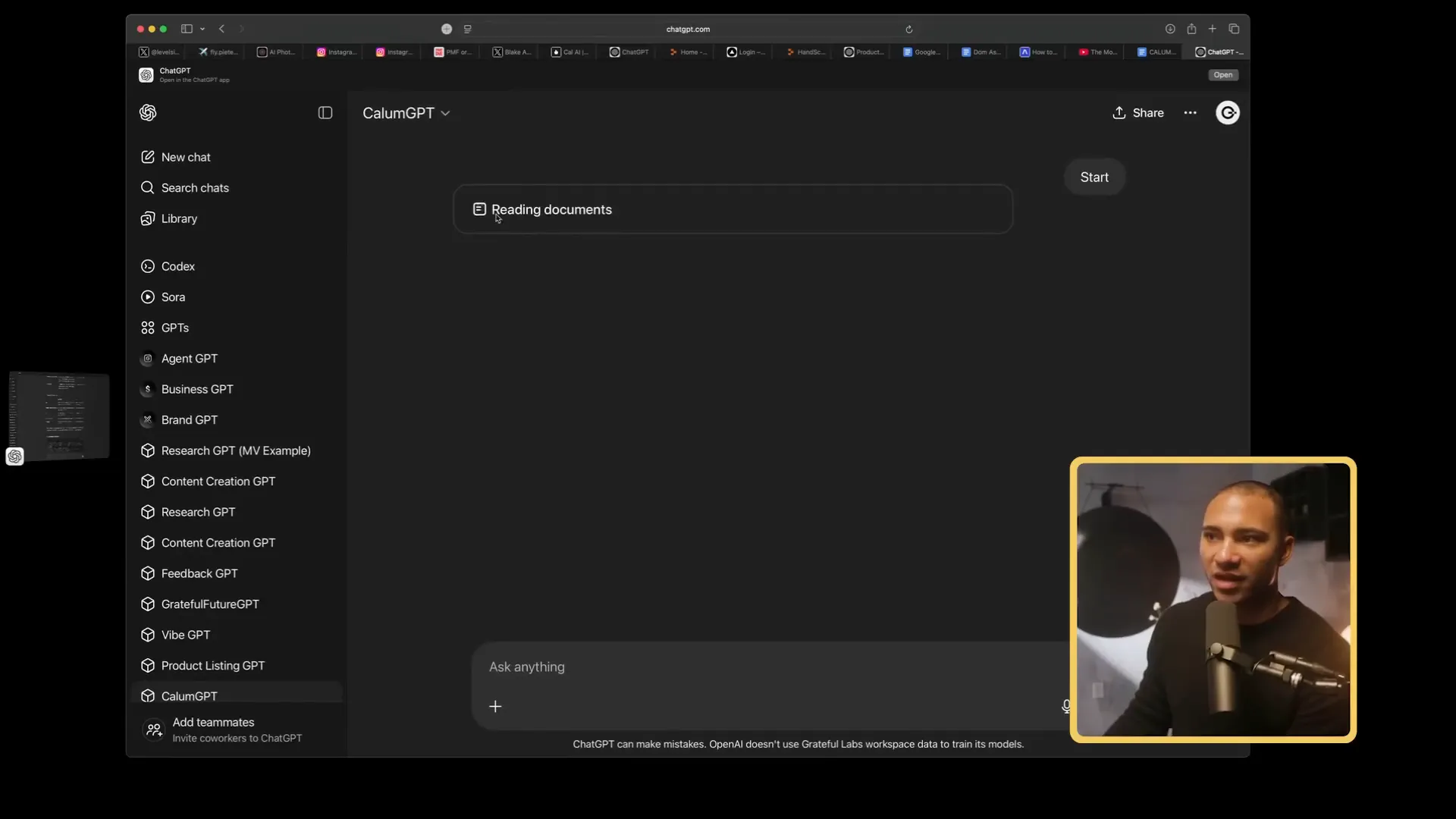Viewport: 1456px width, 819px height.
Task: Switch to the How to... tab
Action: [1040, 52]
